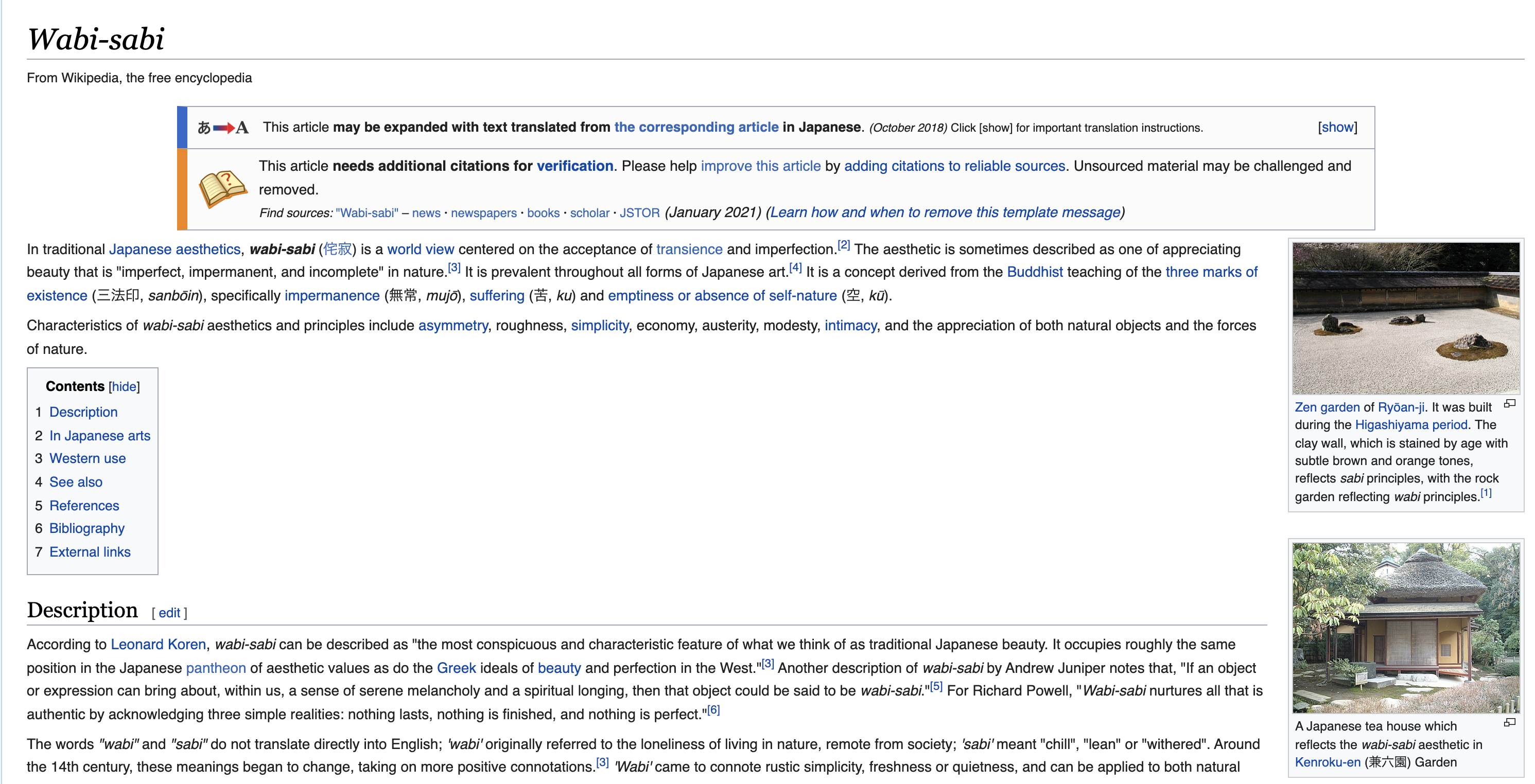Click the translation notice language icon
The width and height of the screenshot is (1535, 784).
pyautogui.click(x=223, y=128)
